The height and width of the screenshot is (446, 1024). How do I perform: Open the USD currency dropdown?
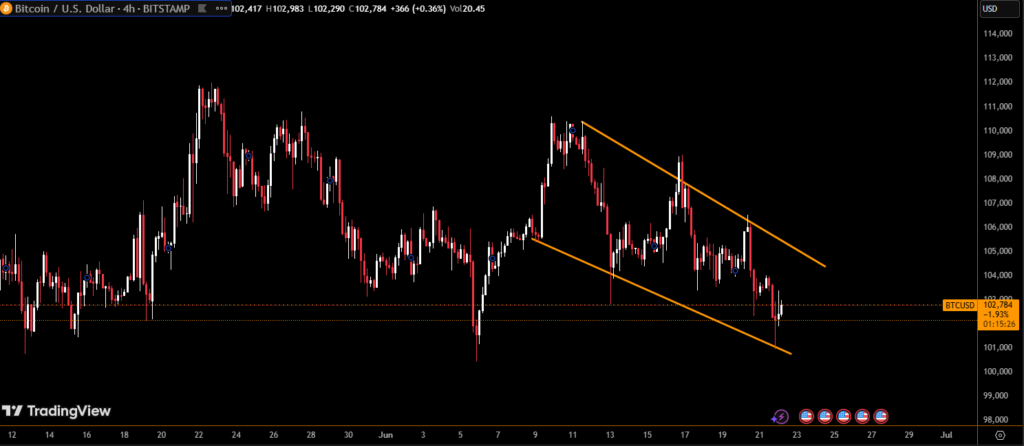990,9
